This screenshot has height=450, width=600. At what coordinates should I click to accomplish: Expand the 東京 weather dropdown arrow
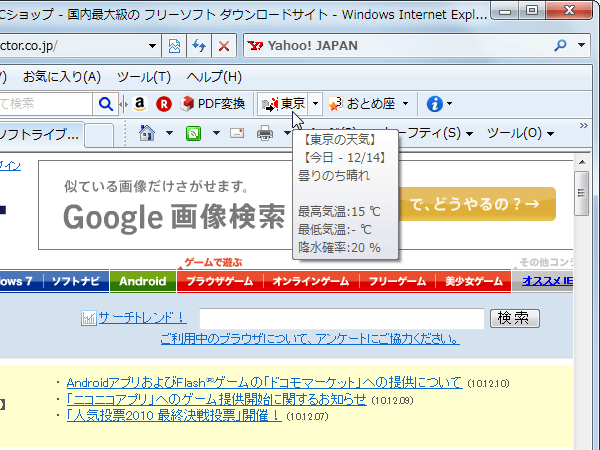click(315, 104)
